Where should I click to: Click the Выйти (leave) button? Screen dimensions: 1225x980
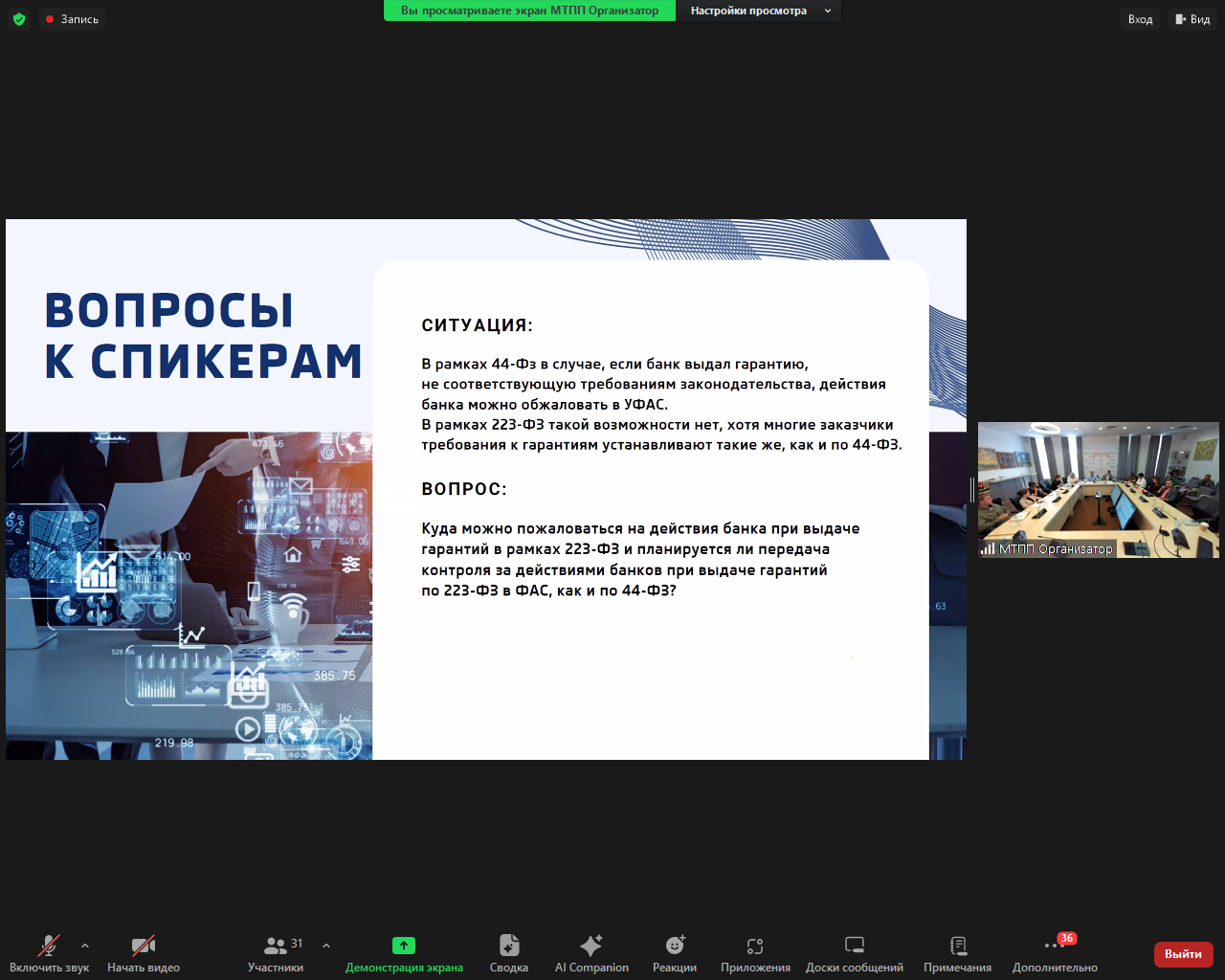coord(1183,954)
